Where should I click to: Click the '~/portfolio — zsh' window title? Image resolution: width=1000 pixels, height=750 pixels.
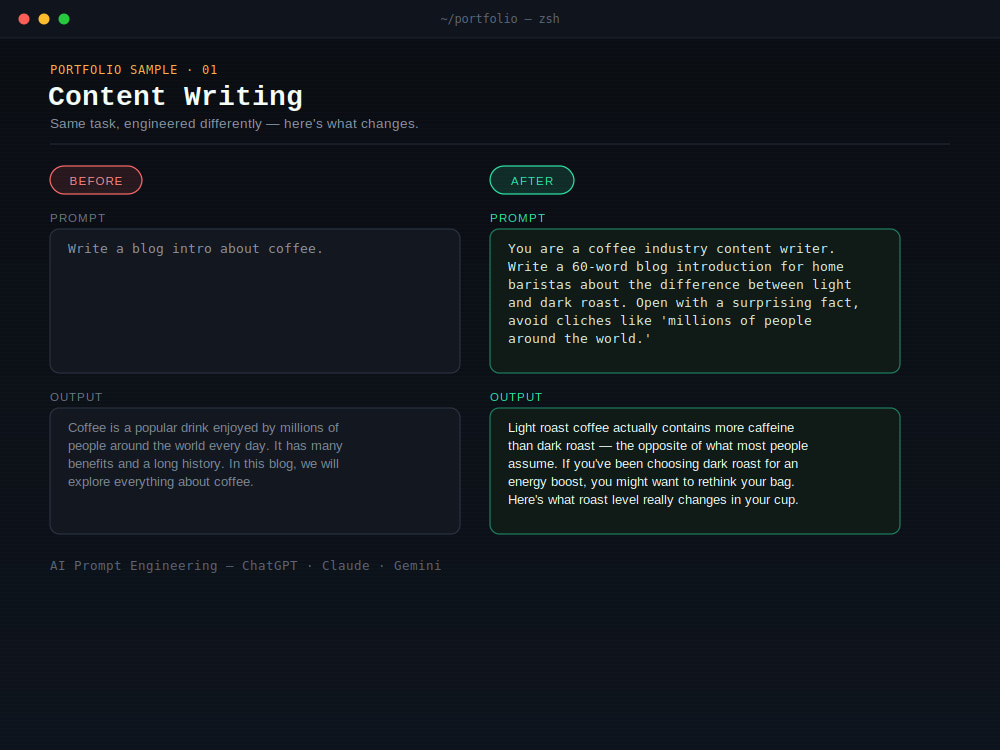(x=499, y=19)
